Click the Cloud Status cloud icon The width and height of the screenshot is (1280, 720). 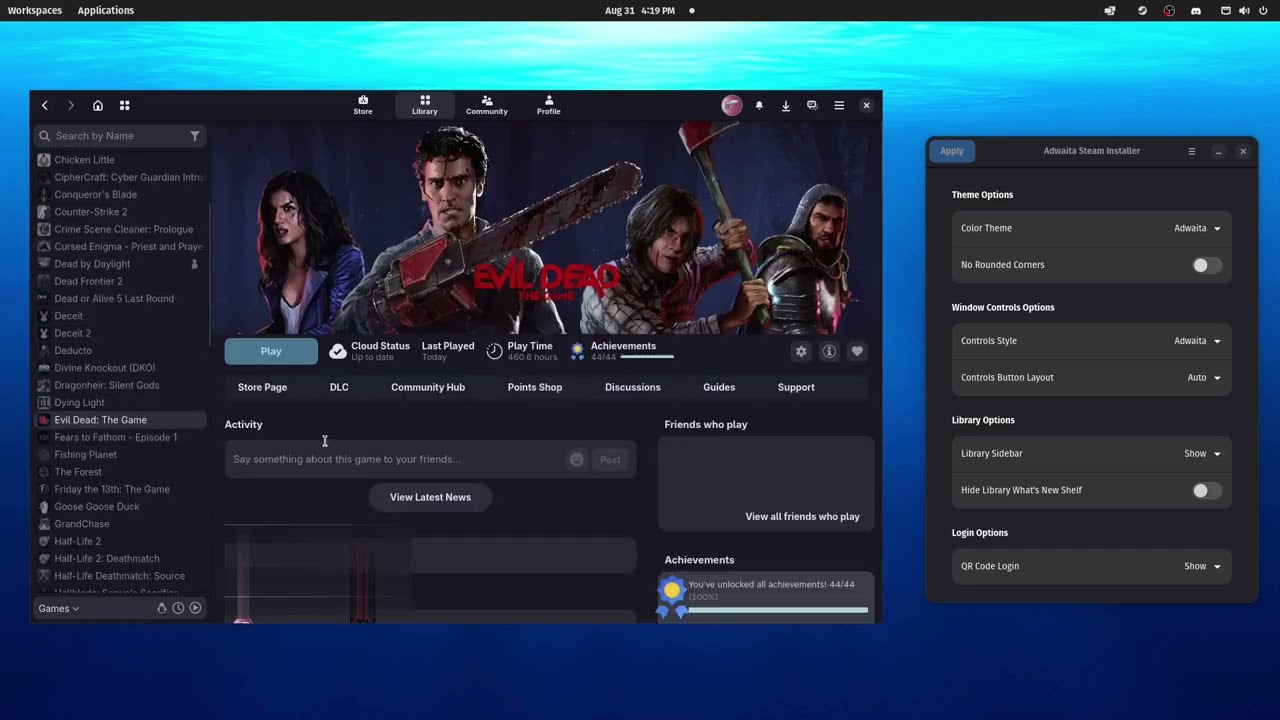(338, 351)
